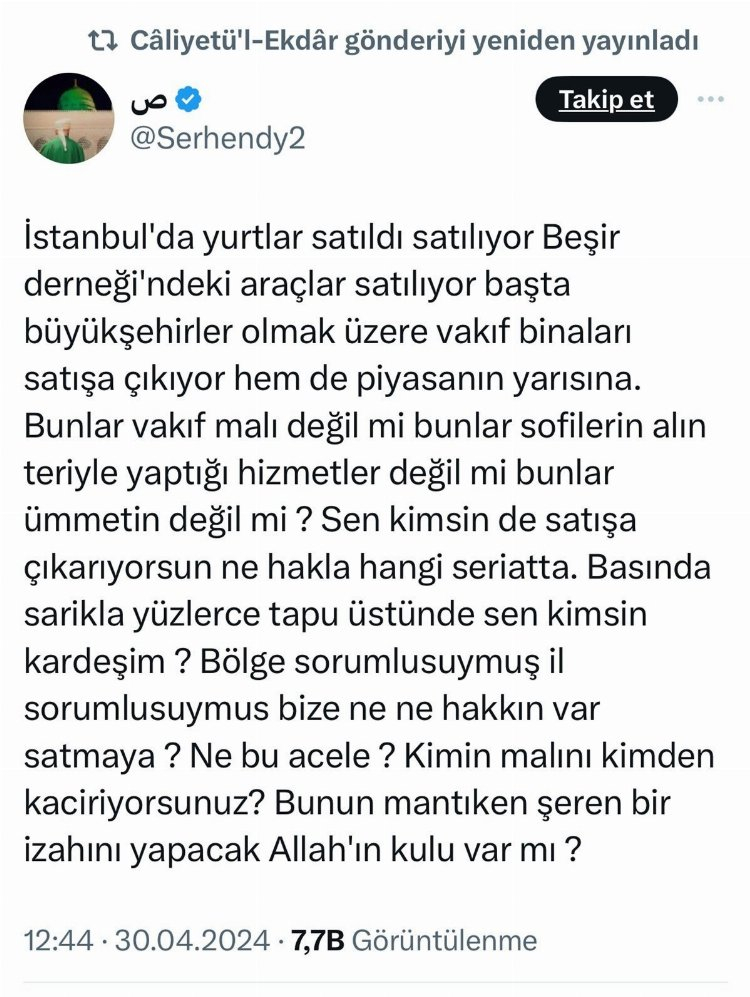Click the 30.04.2024 date

click(x=192, y=940)
